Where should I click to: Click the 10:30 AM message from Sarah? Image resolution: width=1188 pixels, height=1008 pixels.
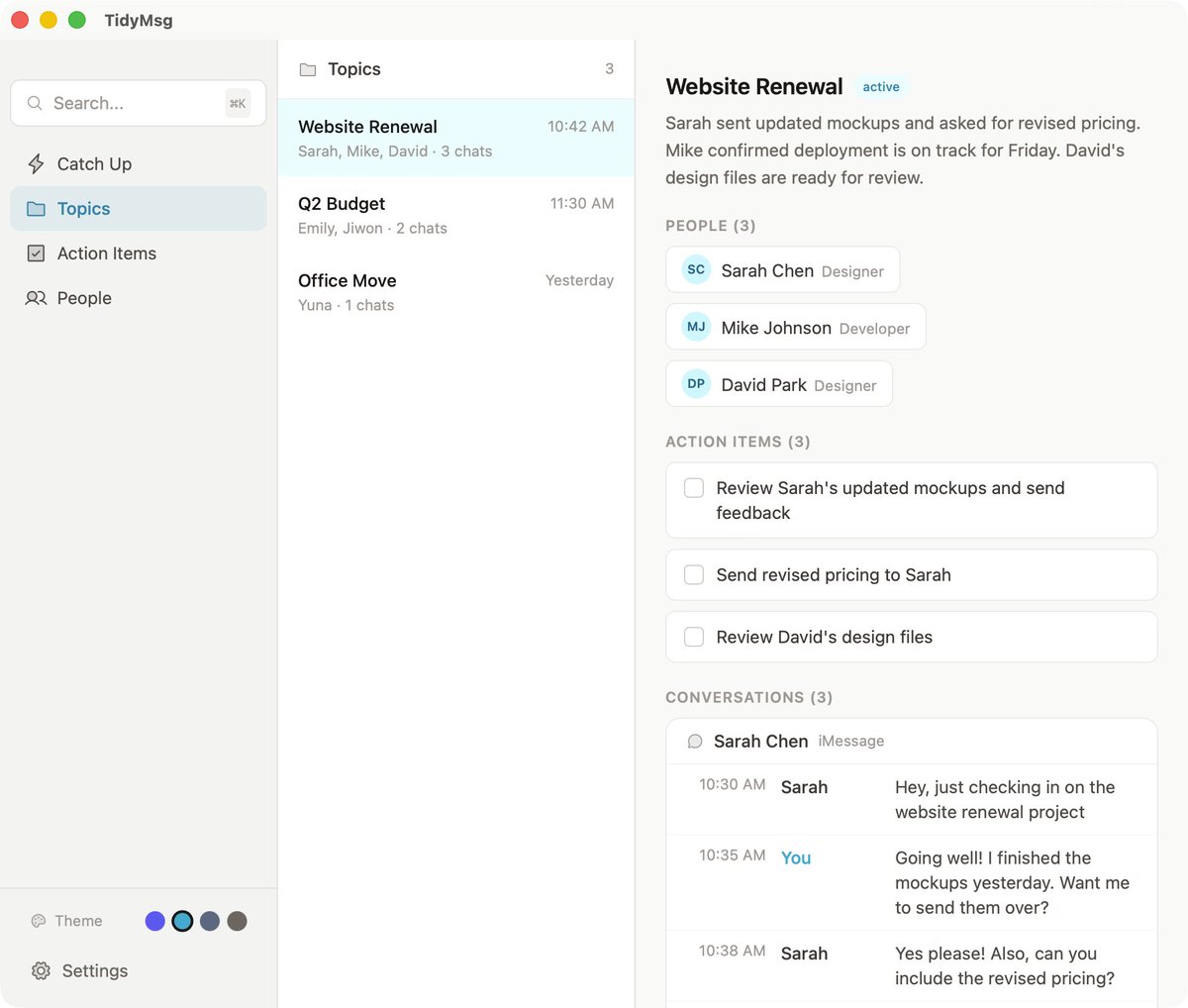pos(912,799)
